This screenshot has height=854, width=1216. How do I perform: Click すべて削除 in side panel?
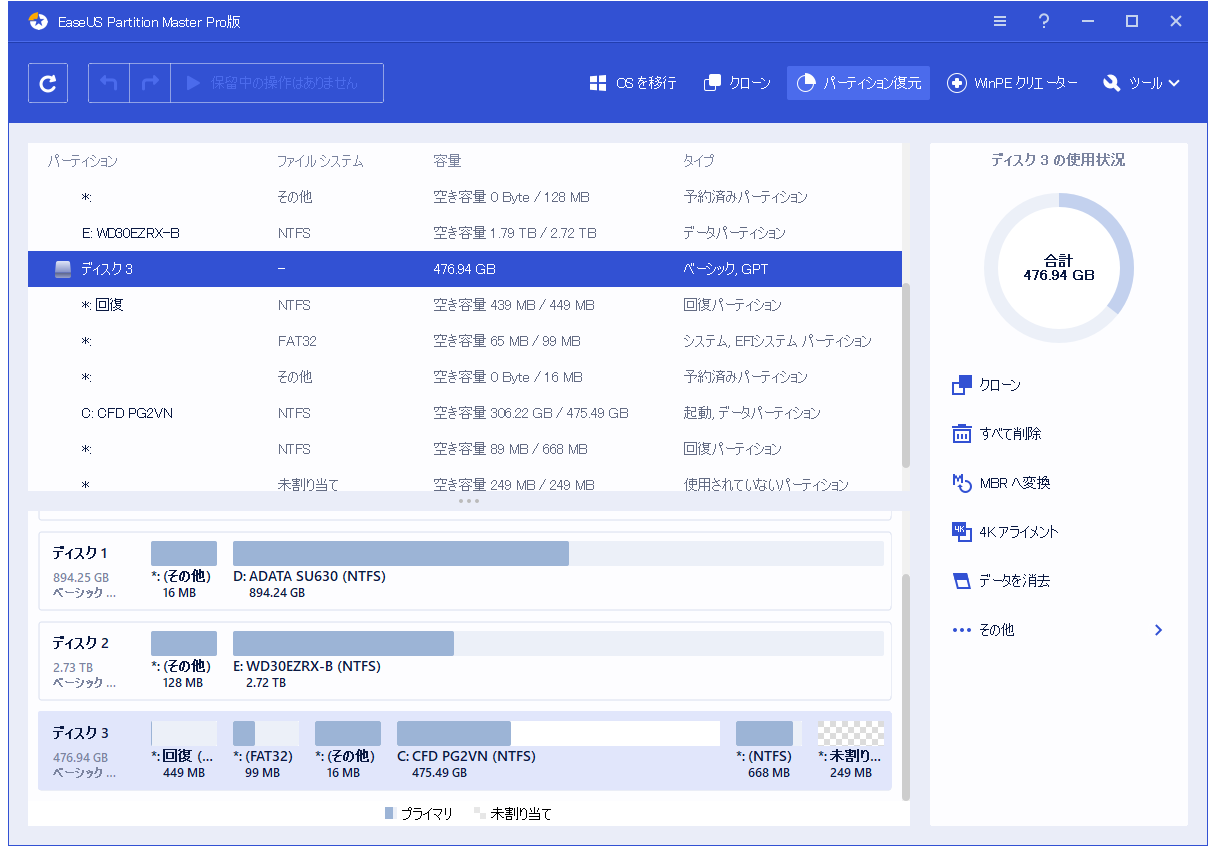click(x=996, y=434)
